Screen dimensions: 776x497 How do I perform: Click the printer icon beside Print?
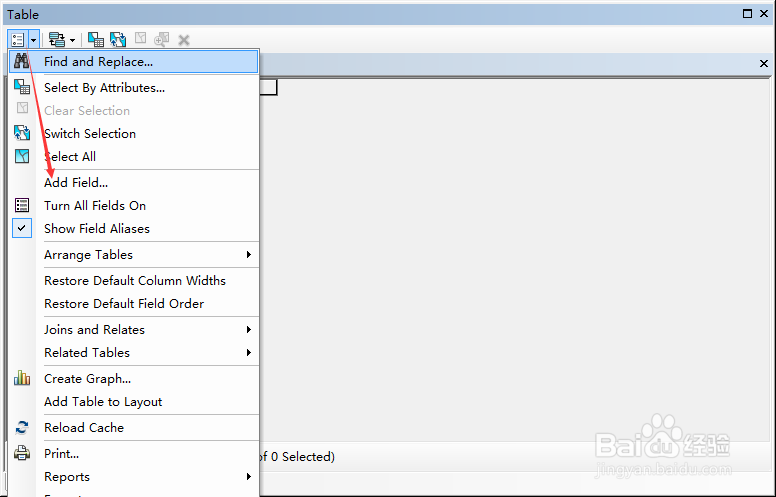(22, 453)
